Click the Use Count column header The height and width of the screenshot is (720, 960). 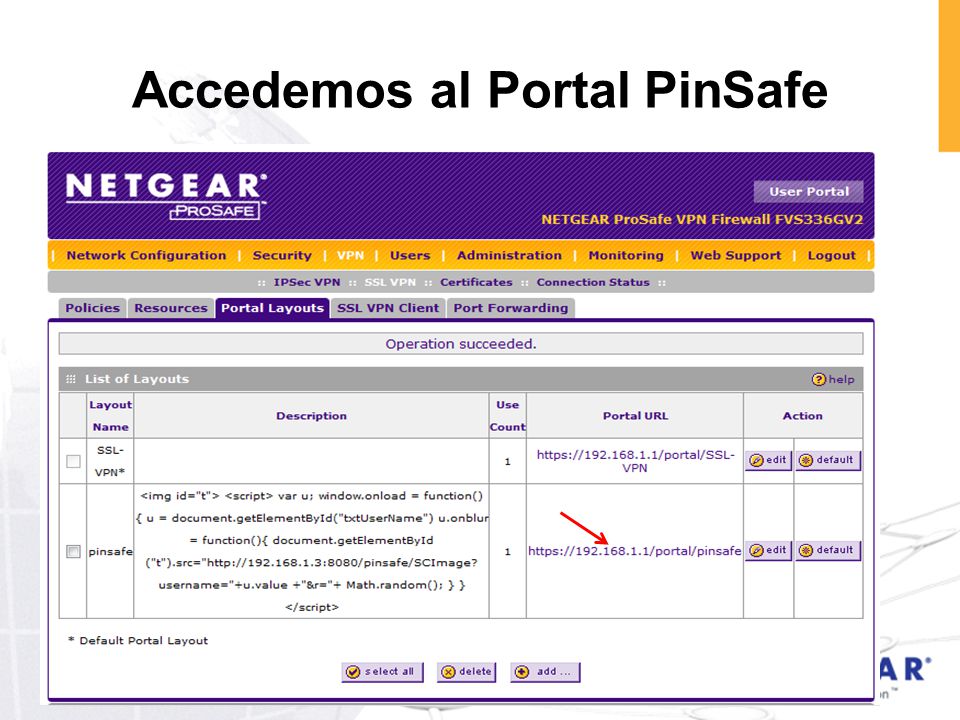[x=508, y=416]
